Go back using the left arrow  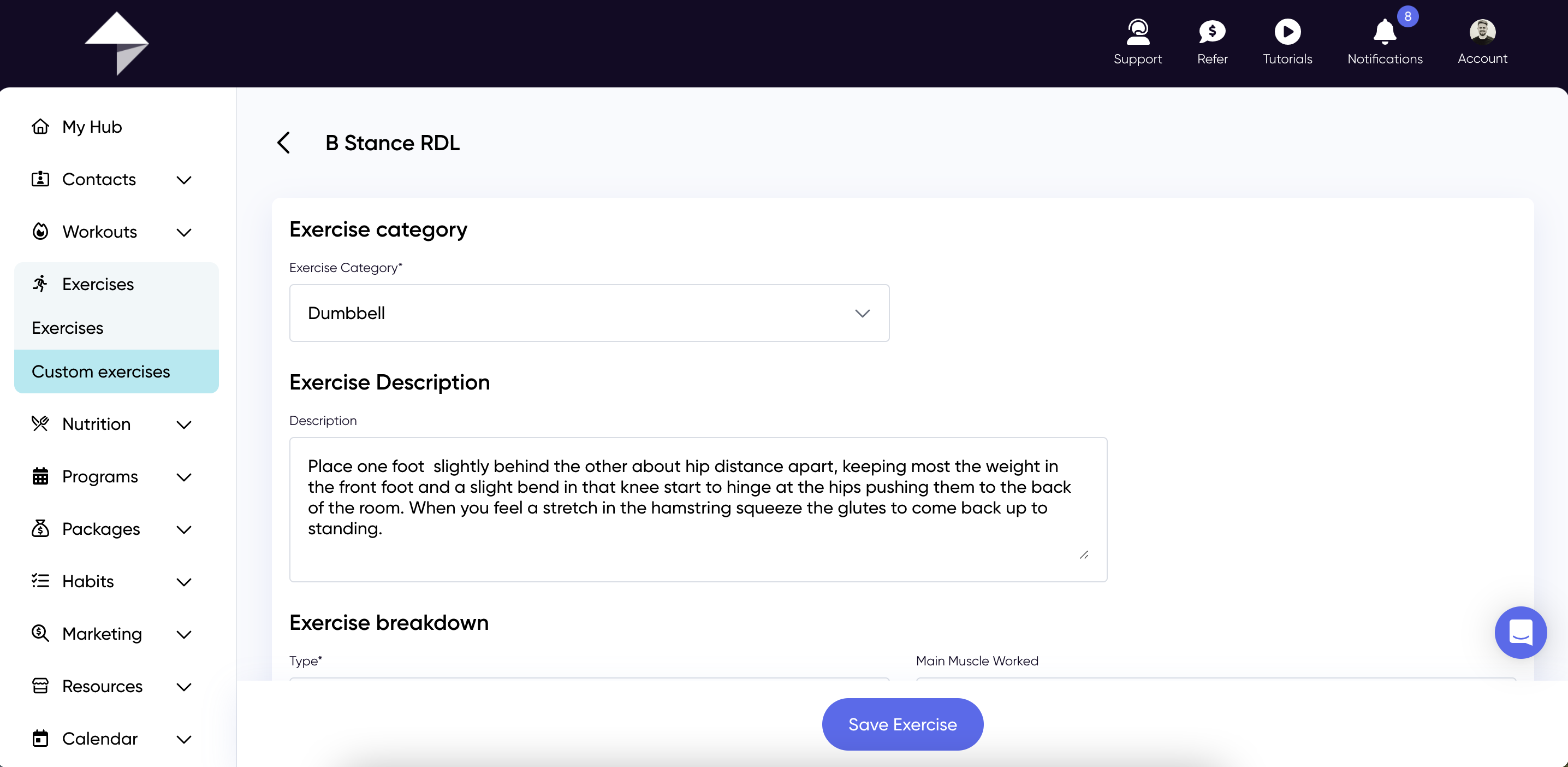pyautogui.click(x=284, y=143)
